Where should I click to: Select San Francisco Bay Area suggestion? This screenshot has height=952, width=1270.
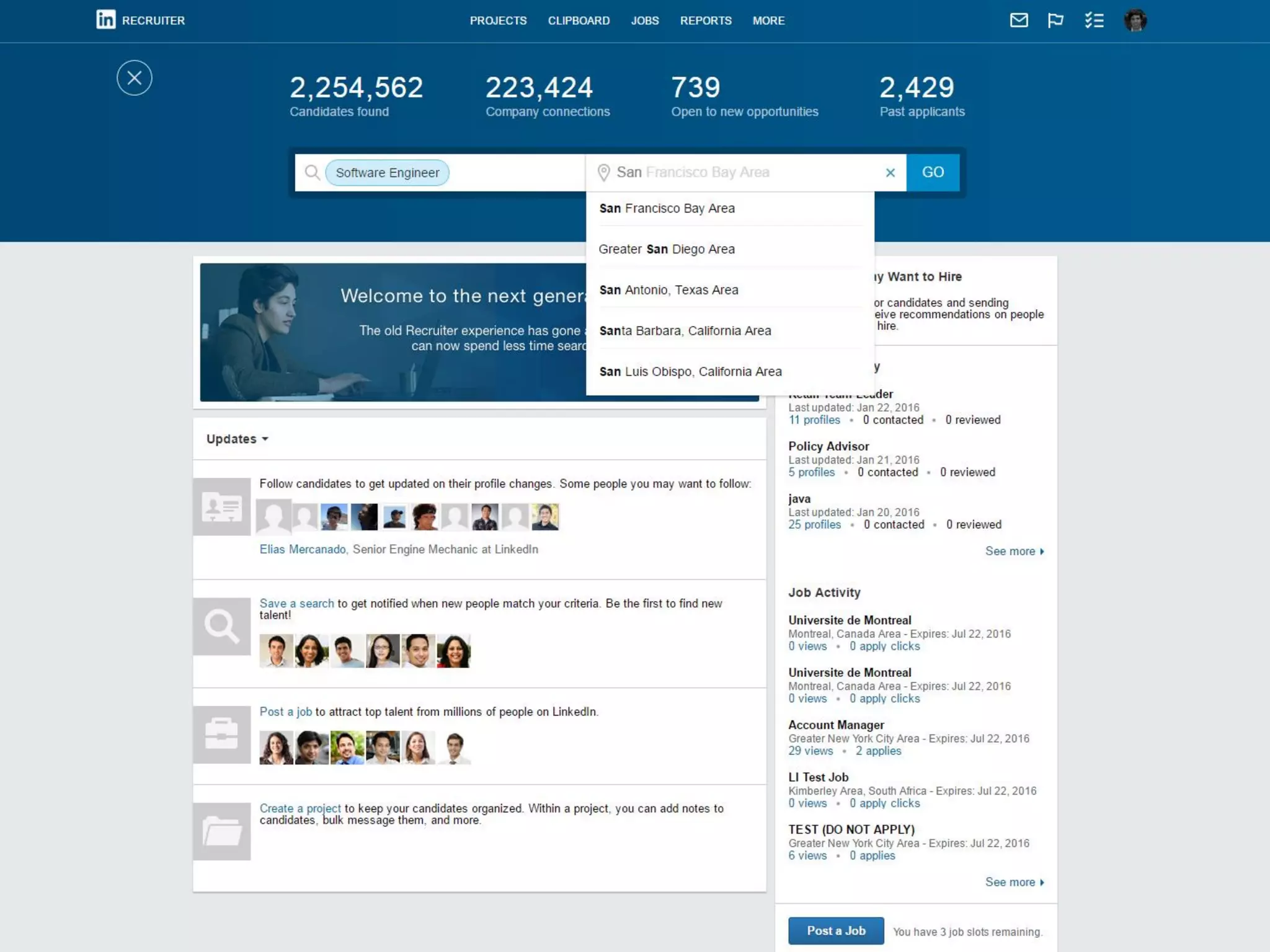coord(730,209)
